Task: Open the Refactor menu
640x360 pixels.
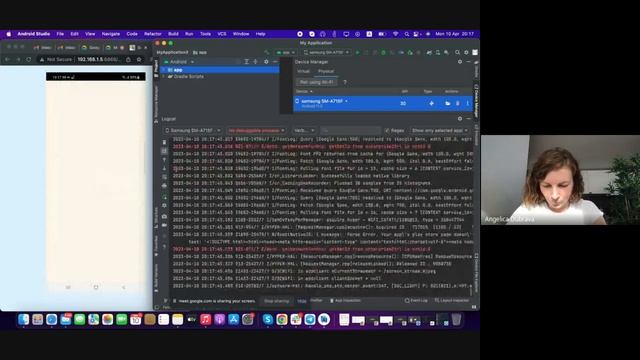Action: [x=153, y=34]
